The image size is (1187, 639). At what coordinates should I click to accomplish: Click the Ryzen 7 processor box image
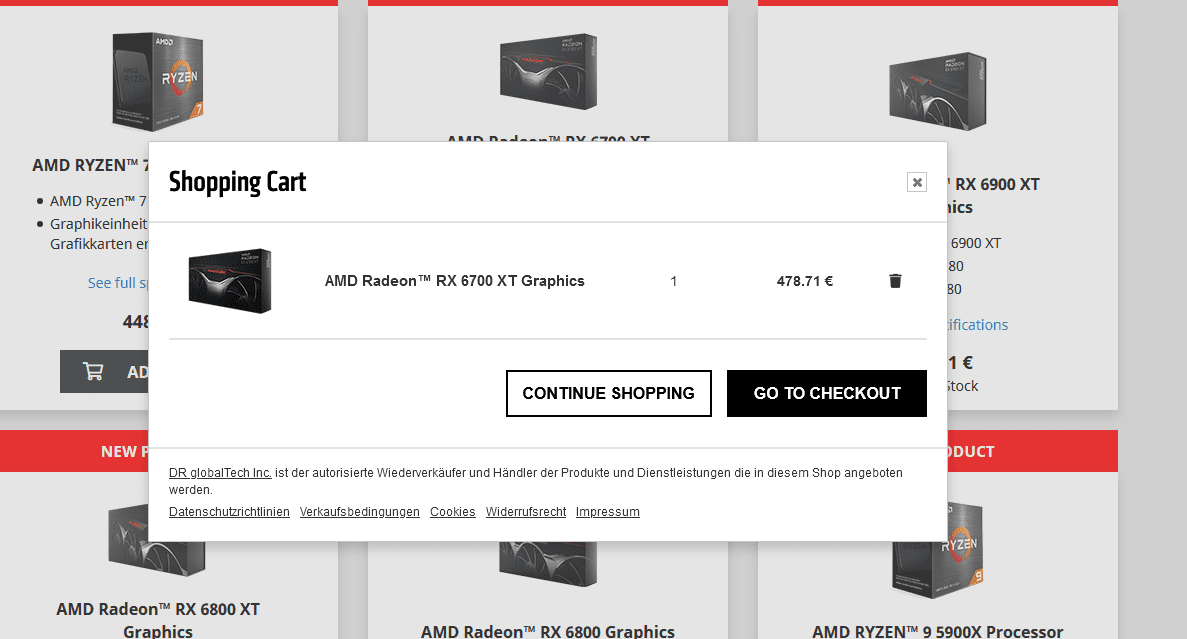(157, 81)
